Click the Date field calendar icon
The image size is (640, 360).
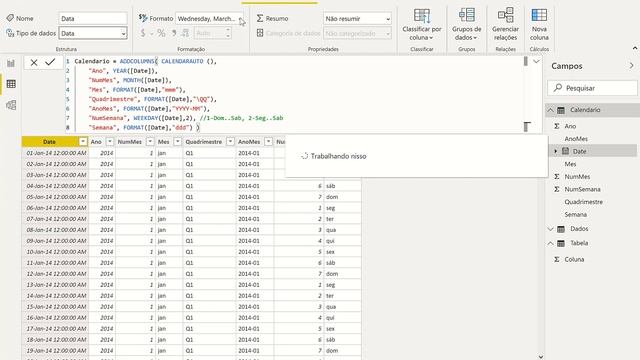565,151
